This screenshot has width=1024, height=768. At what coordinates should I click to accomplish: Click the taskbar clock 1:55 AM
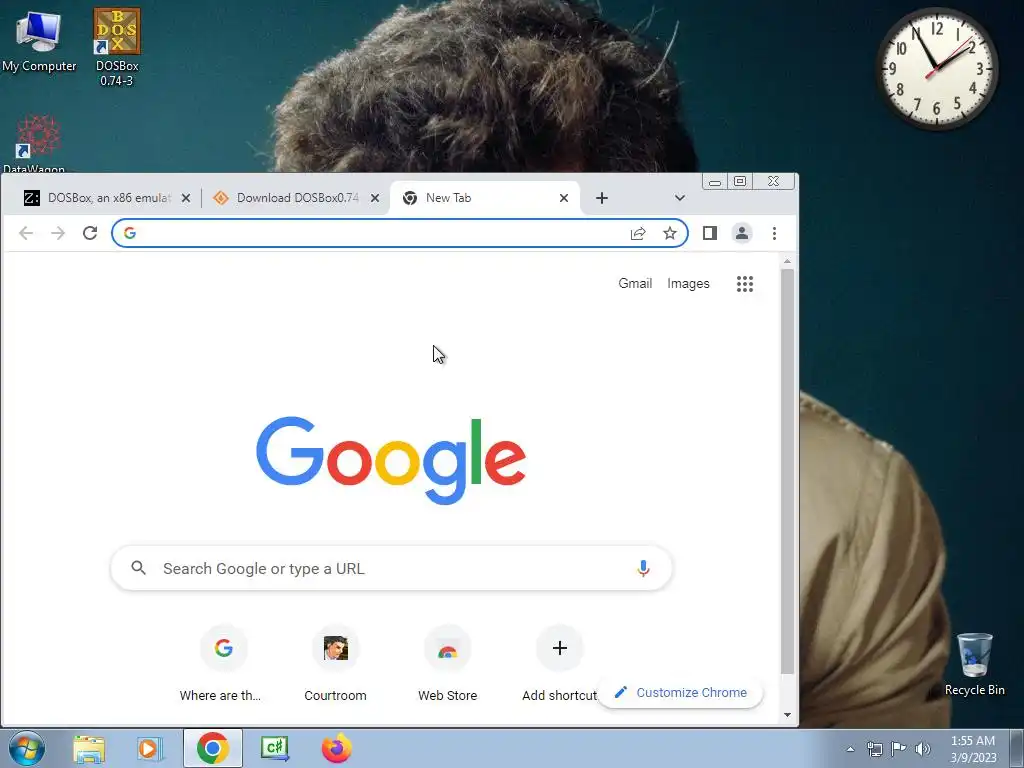click(973, 749)
